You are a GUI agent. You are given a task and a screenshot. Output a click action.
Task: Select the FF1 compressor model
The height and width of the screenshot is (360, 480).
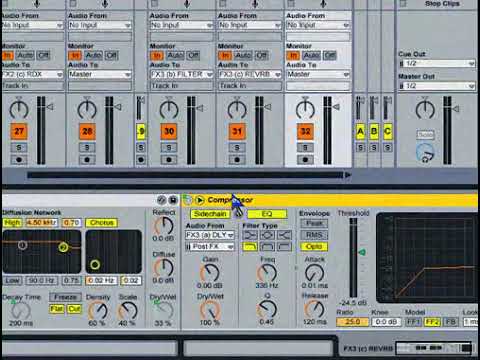click(413, 322)
